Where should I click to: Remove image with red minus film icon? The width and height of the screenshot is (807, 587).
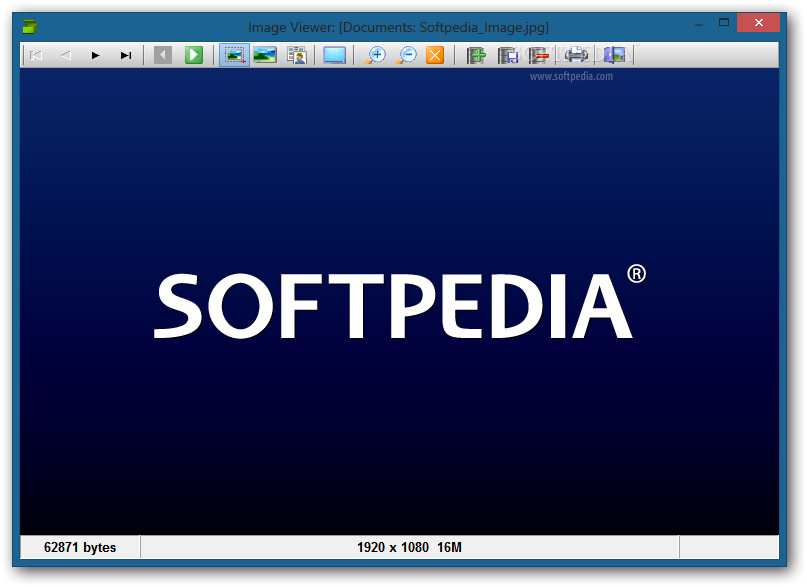tap(538, 55)
